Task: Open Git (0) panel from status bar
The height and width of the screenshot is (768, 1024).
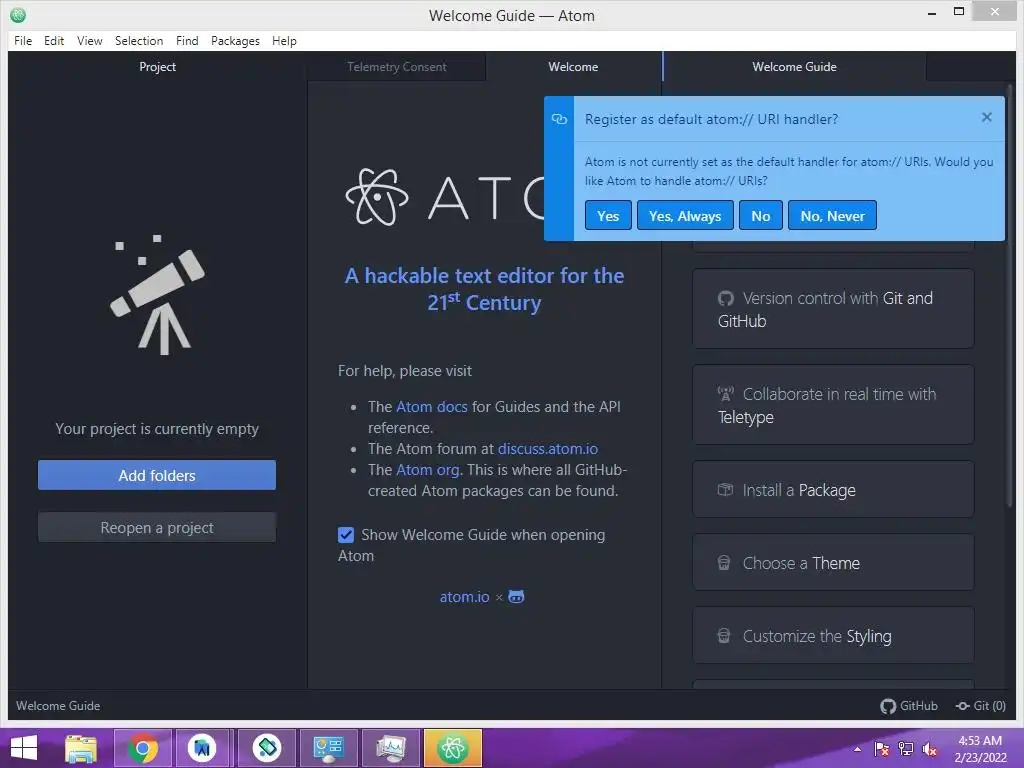Action: (980, 706)
